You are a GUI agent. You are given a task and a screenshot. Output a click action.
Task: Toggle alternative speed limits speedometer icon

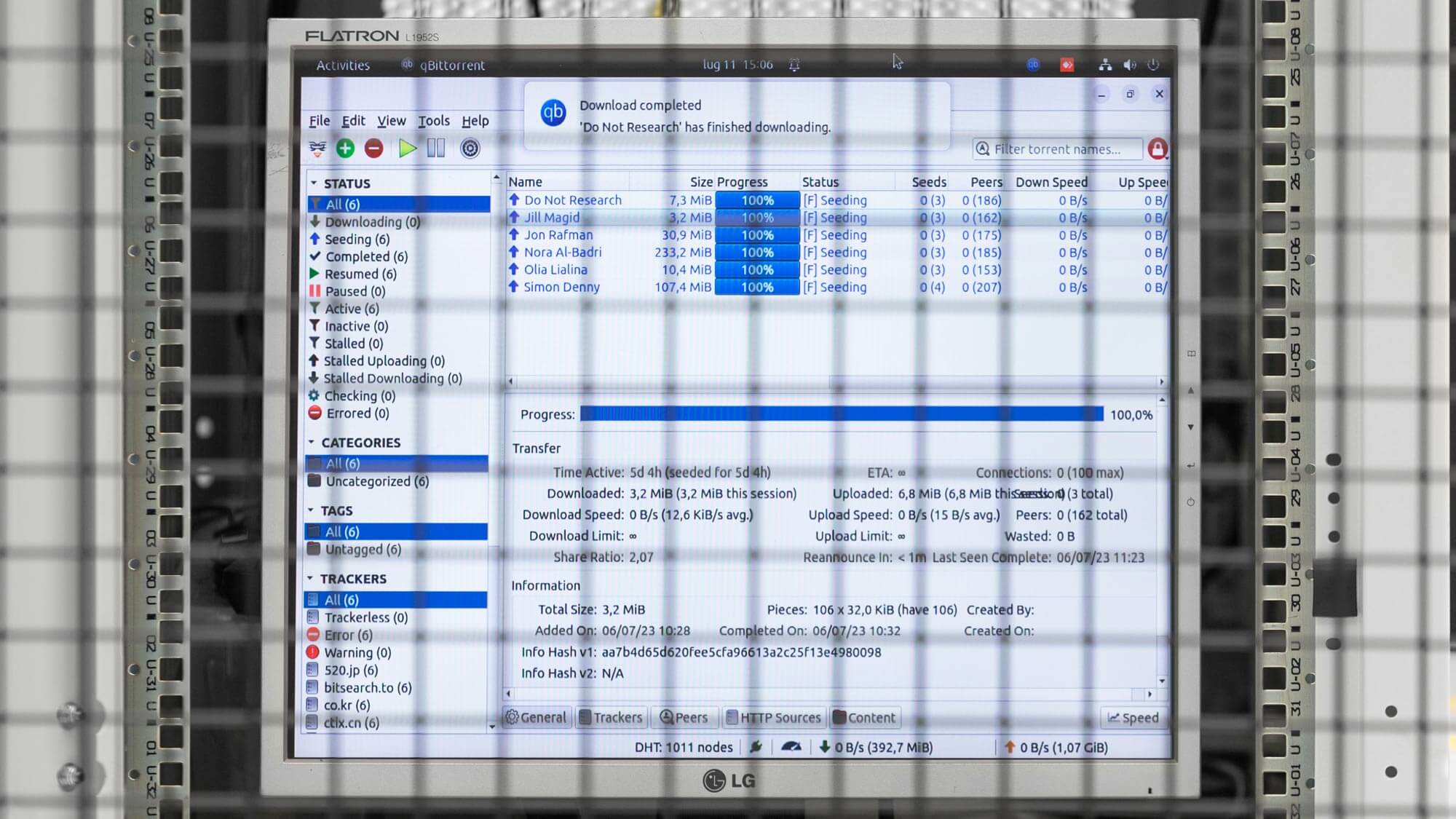tap(791, 747)
